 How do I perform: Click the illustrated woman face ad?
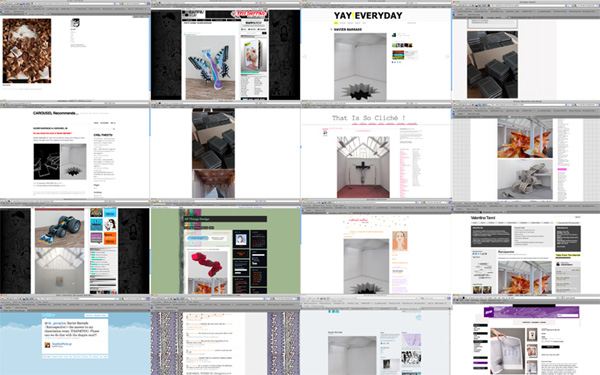(x=110, y=224)
